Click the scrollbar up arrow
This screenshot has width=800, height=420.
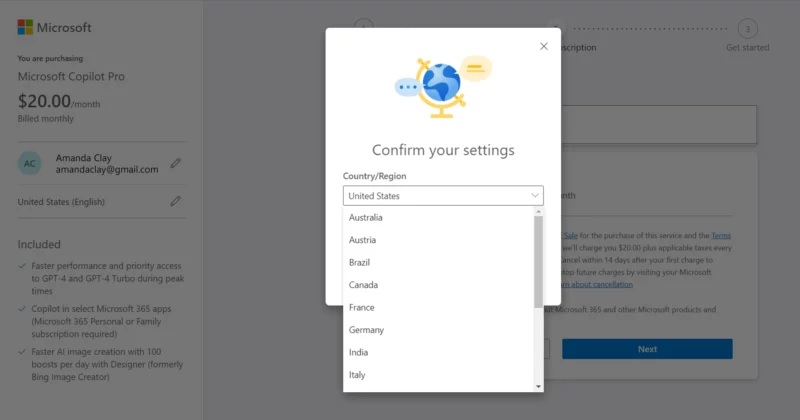coord(538,211)
